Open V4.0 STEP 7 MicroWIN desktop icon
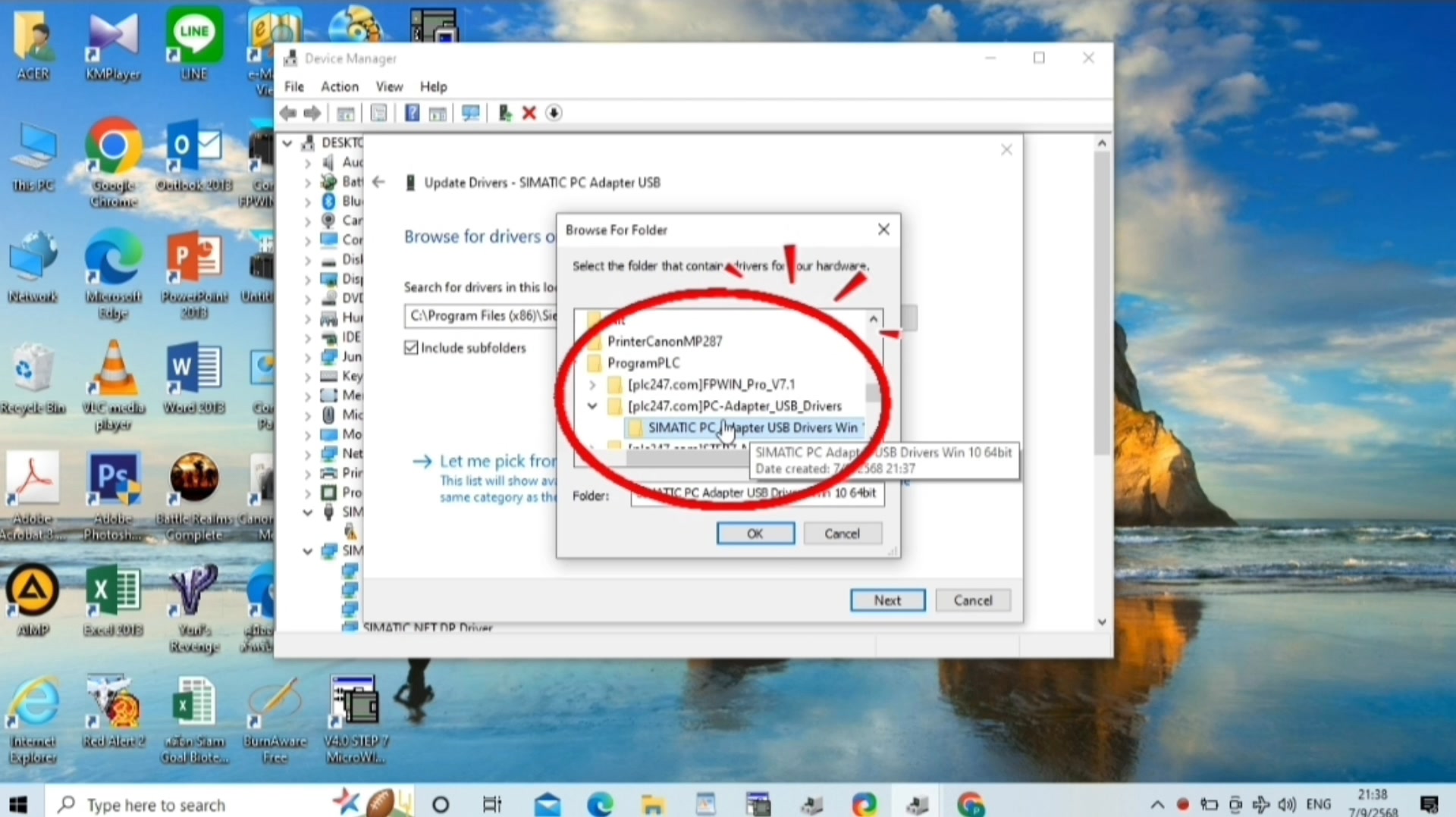Viewport: 1456px width, 817px height. click(x=356, y=718)
